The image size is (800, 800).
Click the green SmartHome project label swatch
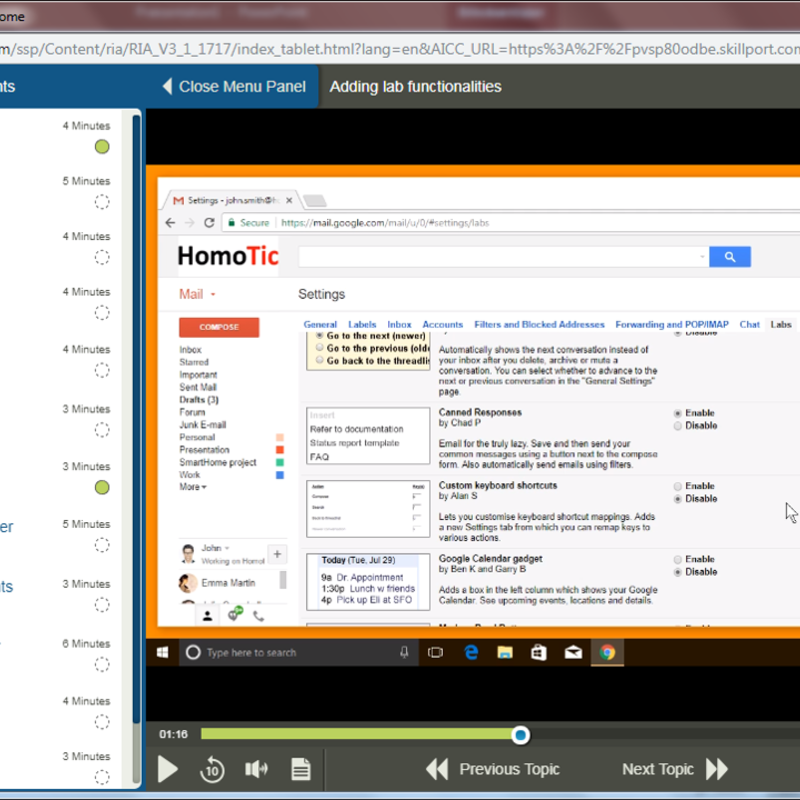tap(280, 462)
